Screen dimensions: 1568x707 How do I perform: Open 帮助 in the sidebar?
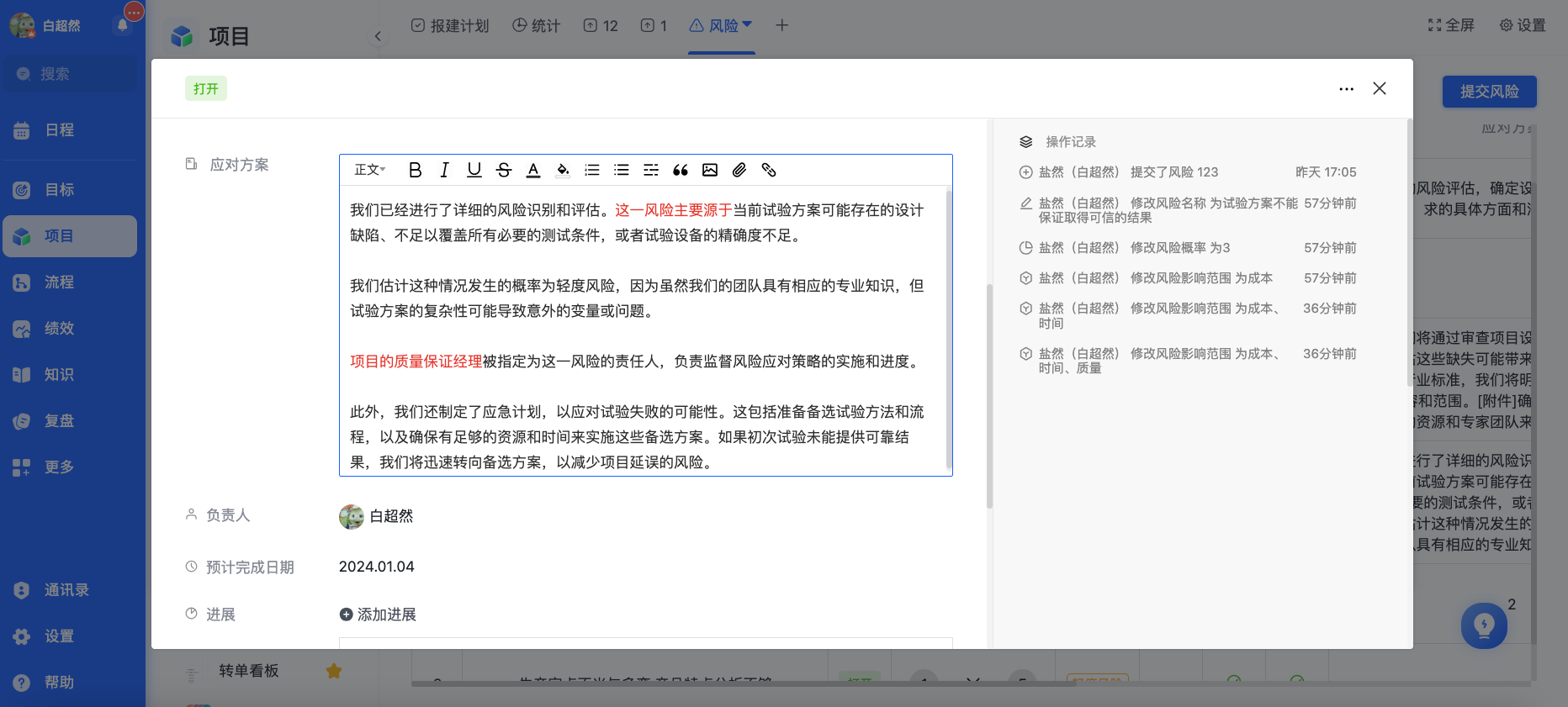click(x=70, y=683)
